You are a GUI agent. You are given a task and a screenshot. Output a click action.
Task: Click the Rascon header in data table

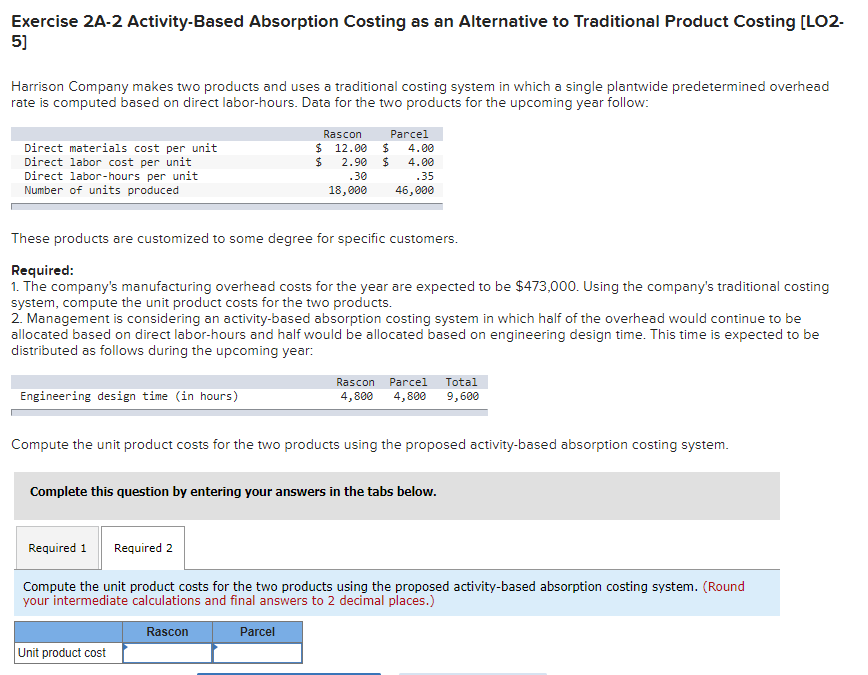click(344, 133)
